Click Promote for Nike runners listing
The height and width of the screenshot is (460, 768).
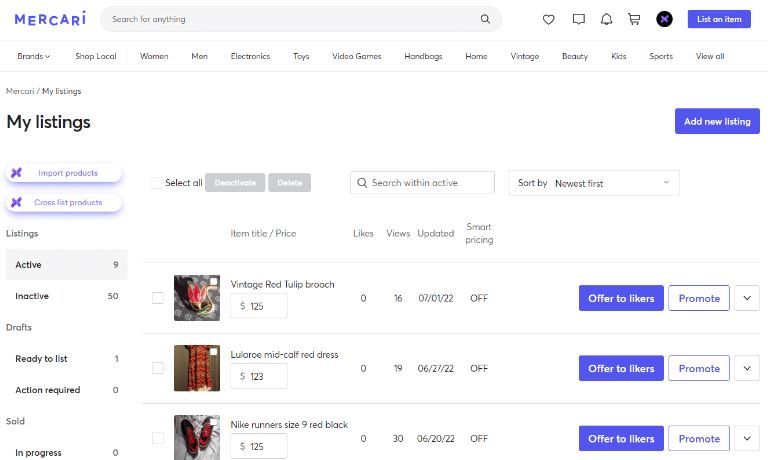tap(699, 438)
